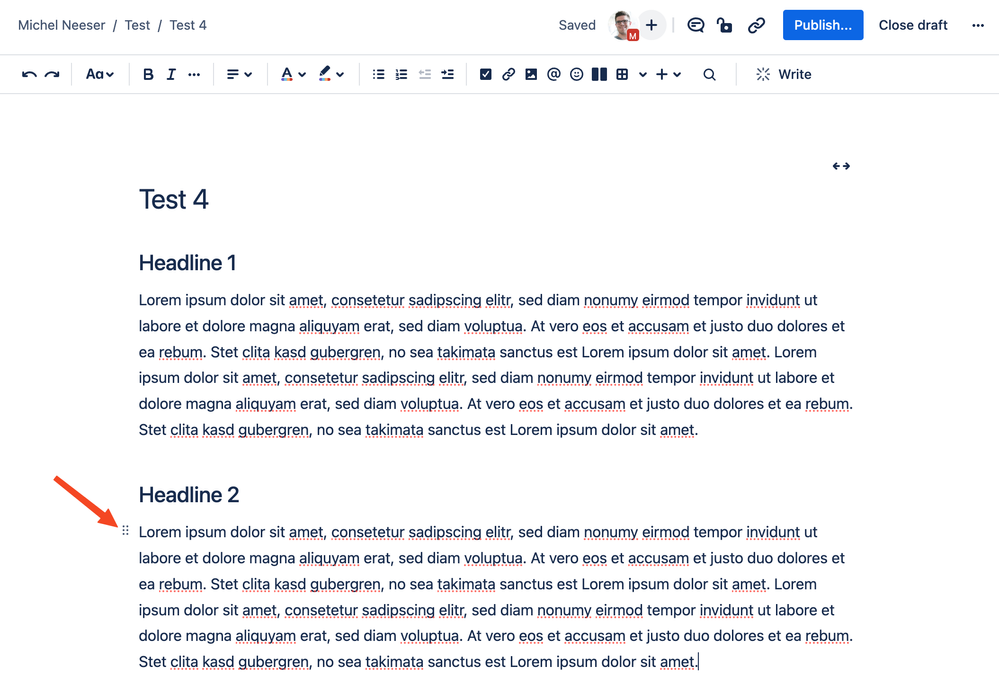Viewport: 999px width, 691px height.
Task: Insert a column layout
Action: pos(599,75)
